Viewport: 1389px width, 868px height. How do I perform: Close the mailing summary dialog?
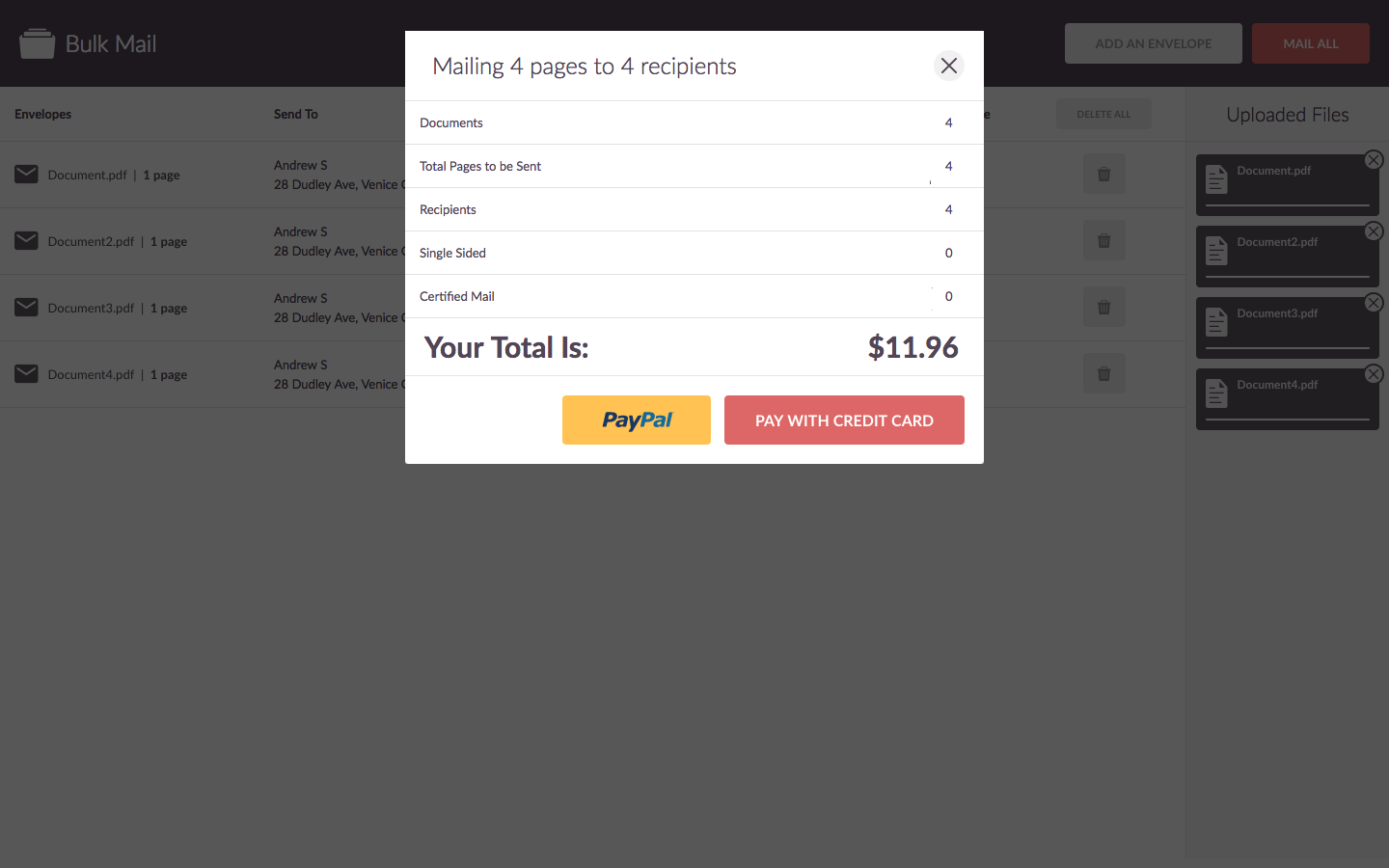point(949,66)
